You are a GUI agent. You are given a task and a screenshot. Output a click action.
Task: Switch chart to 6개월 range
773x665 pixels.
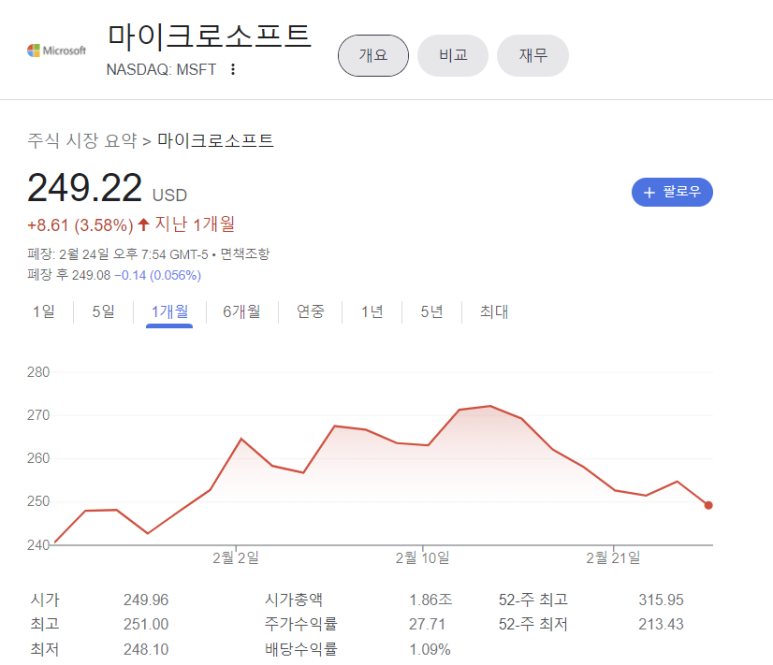(242, 312)
